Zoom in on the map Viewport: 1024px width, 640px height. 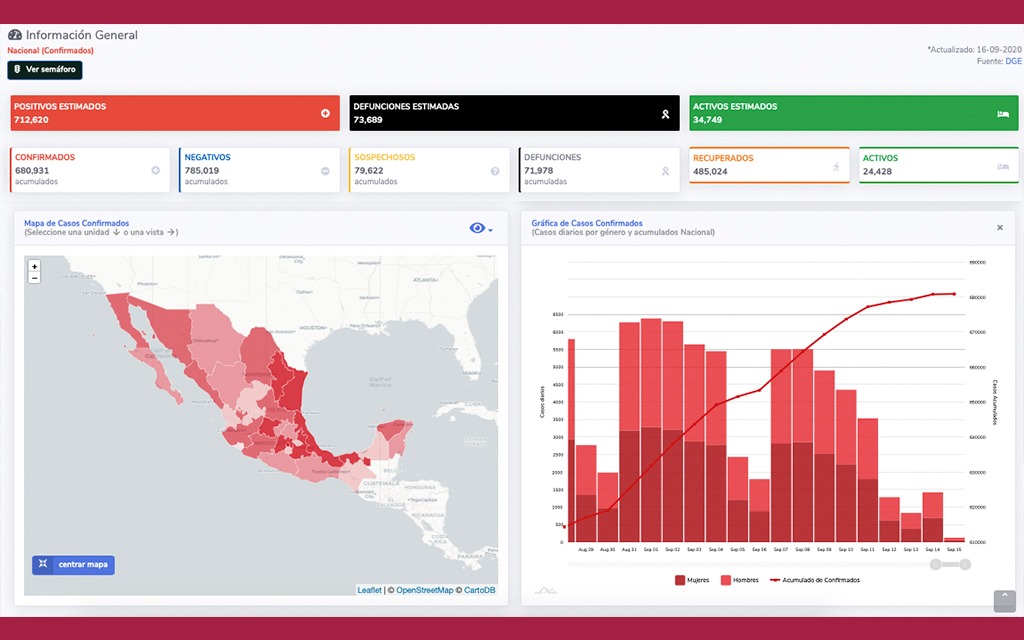(34, 266)
